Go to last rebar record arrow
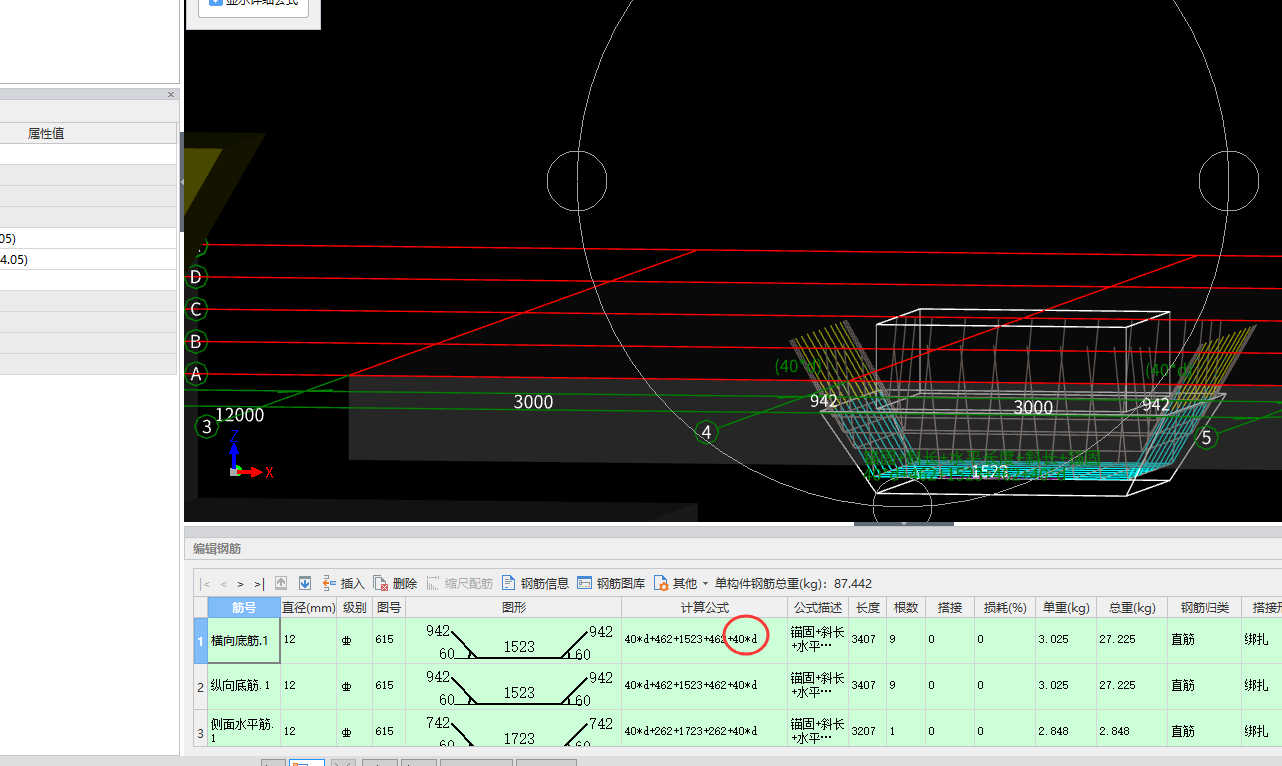This screenshot has height=766, width=1282. [259, 584]
